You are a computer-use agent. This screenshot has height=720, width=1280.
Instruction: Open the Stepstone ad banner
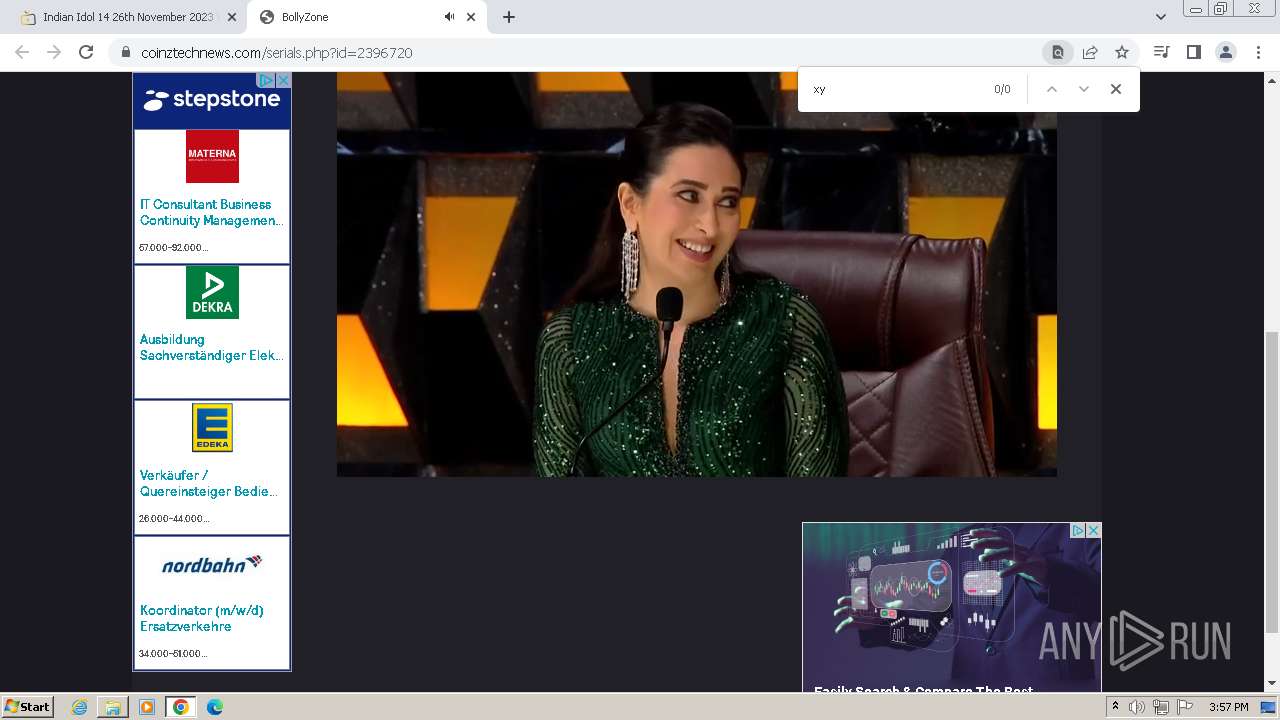coord(212,100)
